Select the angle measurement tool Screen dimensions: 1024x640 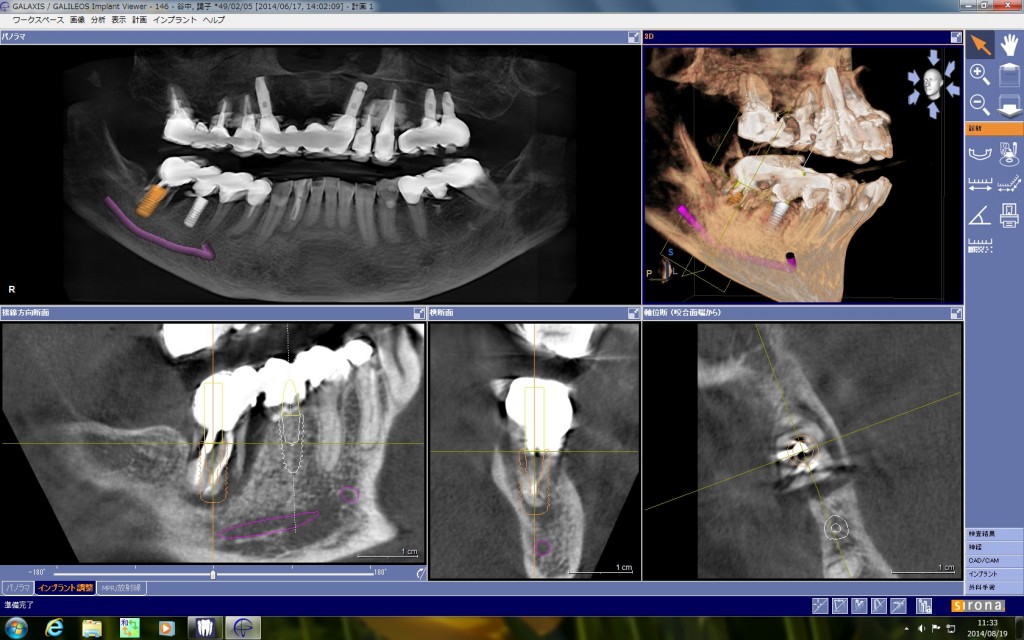point(980,215)
